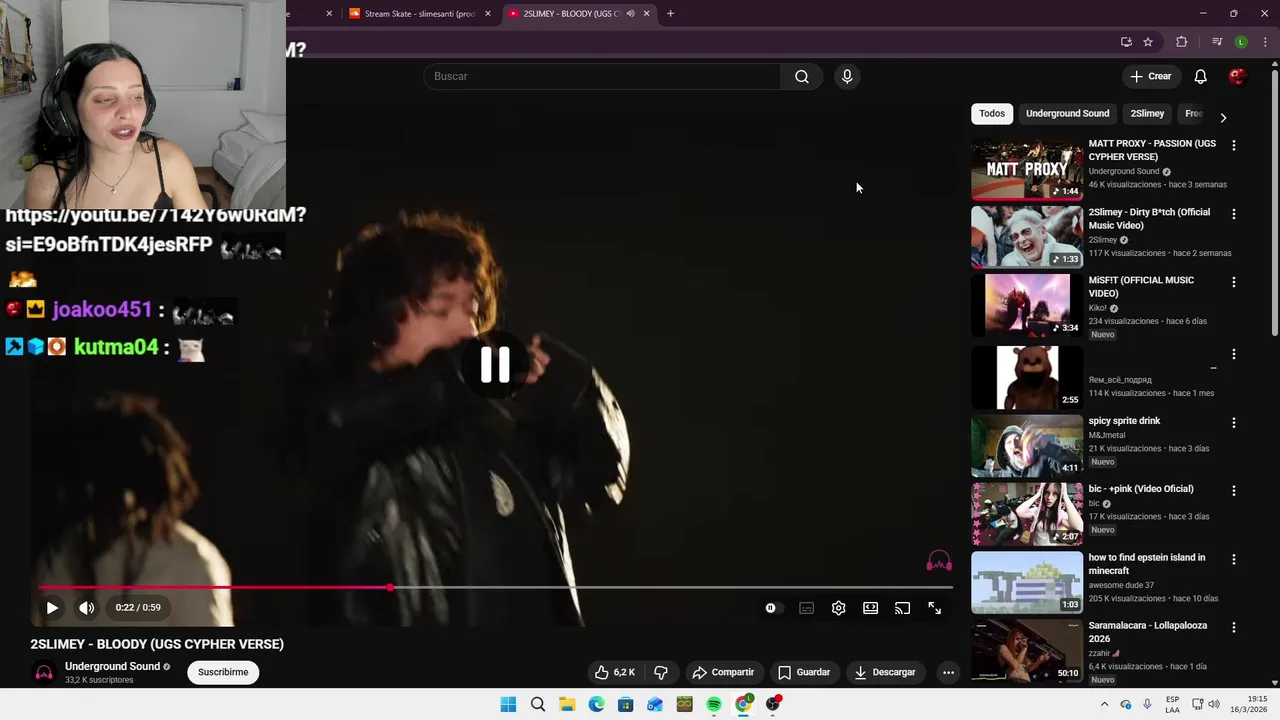Open the spicy sprite drink video title

click(x=1124, y=421)
